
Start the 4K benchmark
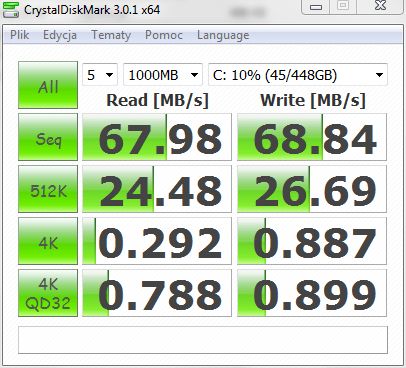pos(48,241)
